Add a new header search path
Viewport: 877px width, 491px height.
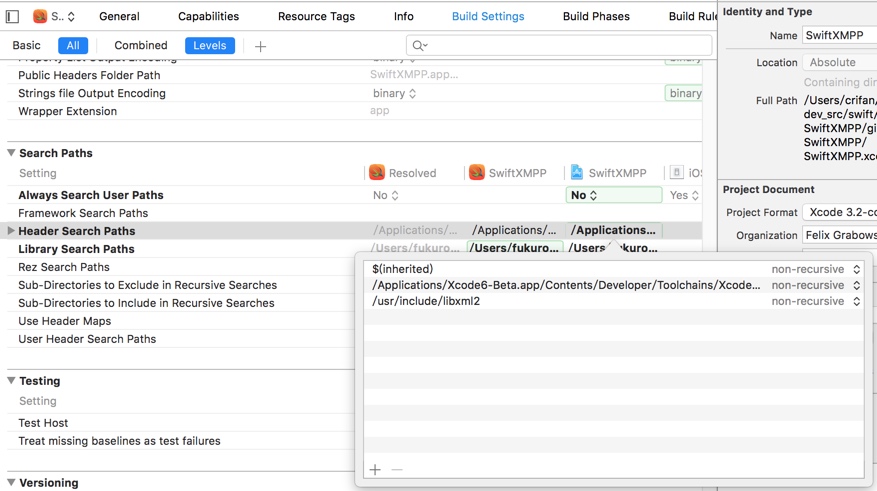point(375,469)
